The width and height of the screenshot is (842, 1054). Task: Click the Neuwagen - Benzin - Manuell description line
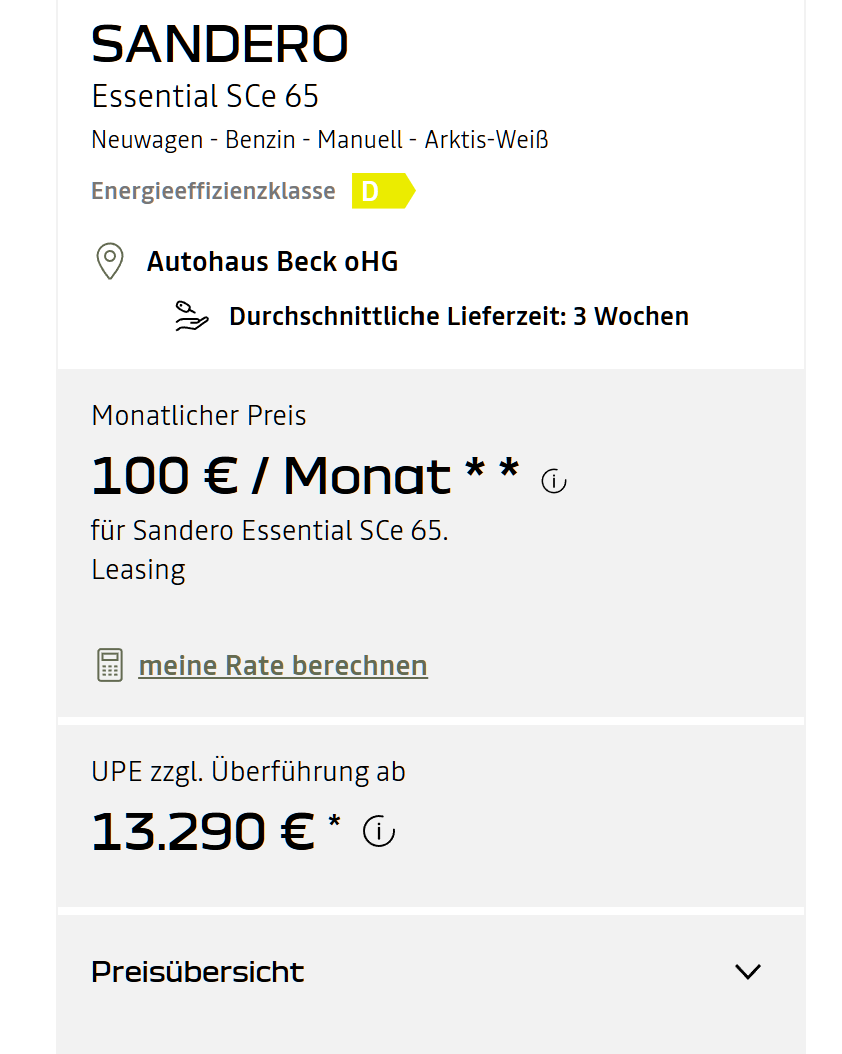point(320,140)
